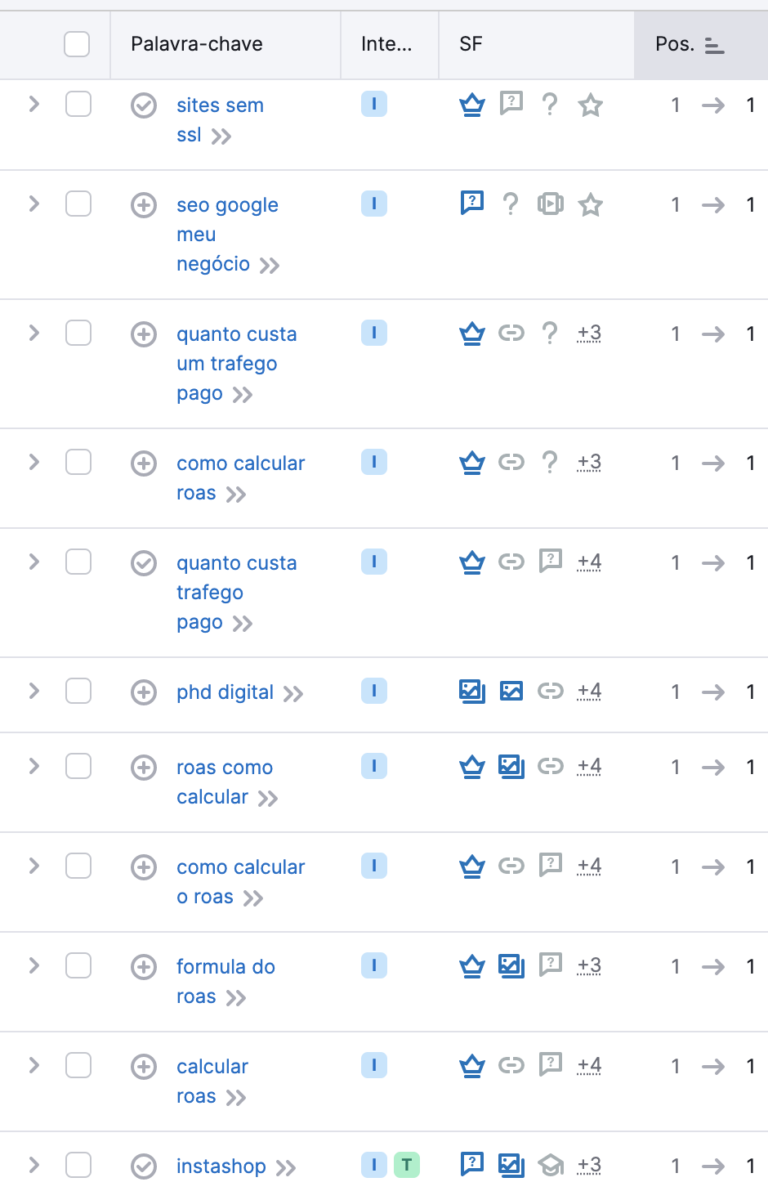Click the Informational intent badge for 'sites sem ssl'
Screen dimensions: 768x1200
coord(374,104)
